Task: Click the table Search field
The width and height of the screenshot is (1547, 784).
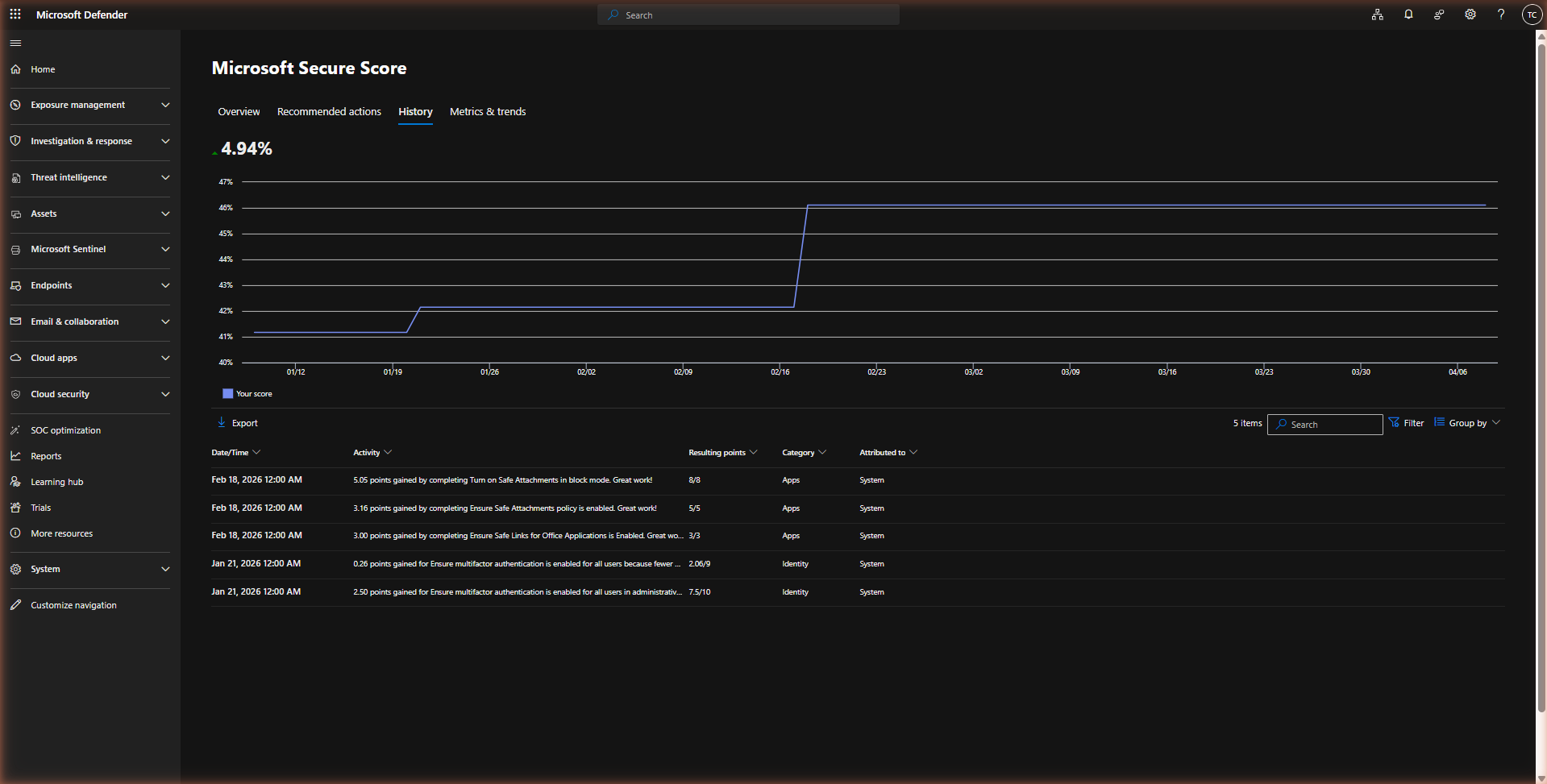Action: pos(1325,425)
